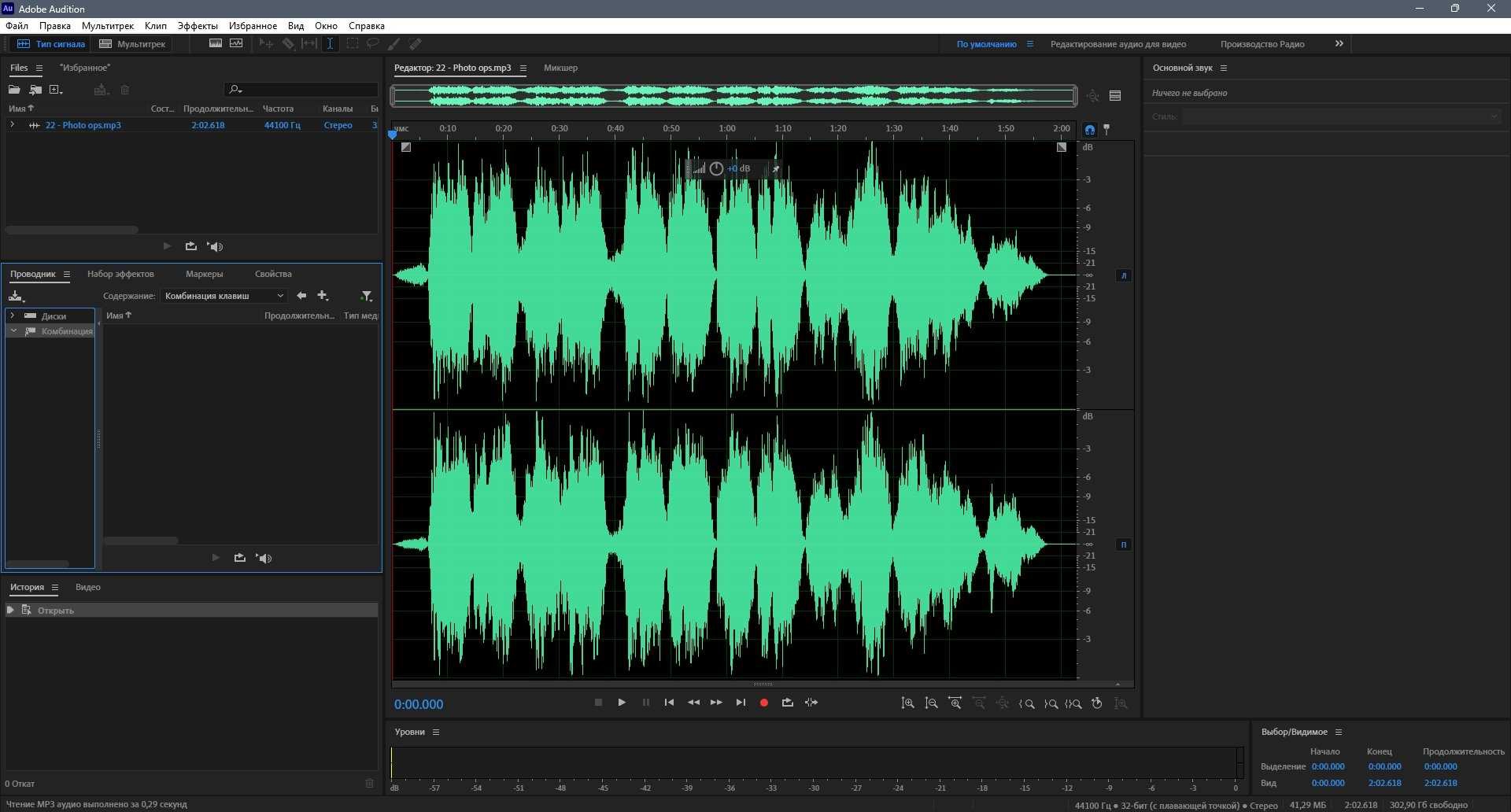Select the Slip tool in toolbar

pyautogui.click(x=309, y=44)
